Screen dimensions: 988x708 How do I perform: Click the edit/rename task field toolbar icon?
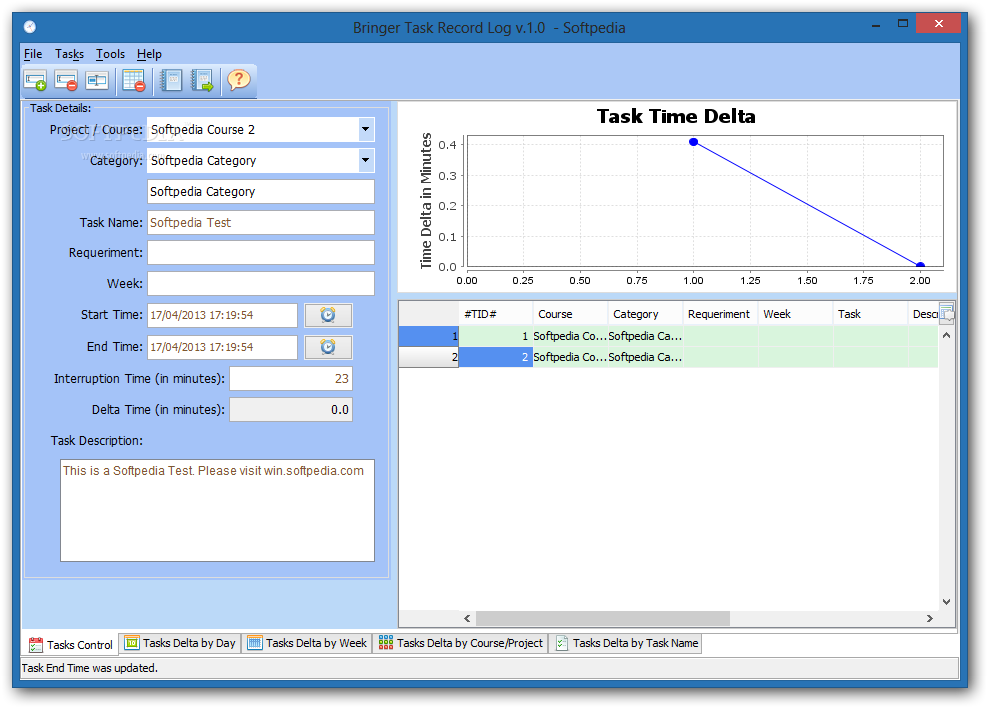click(x=97, y=81)
